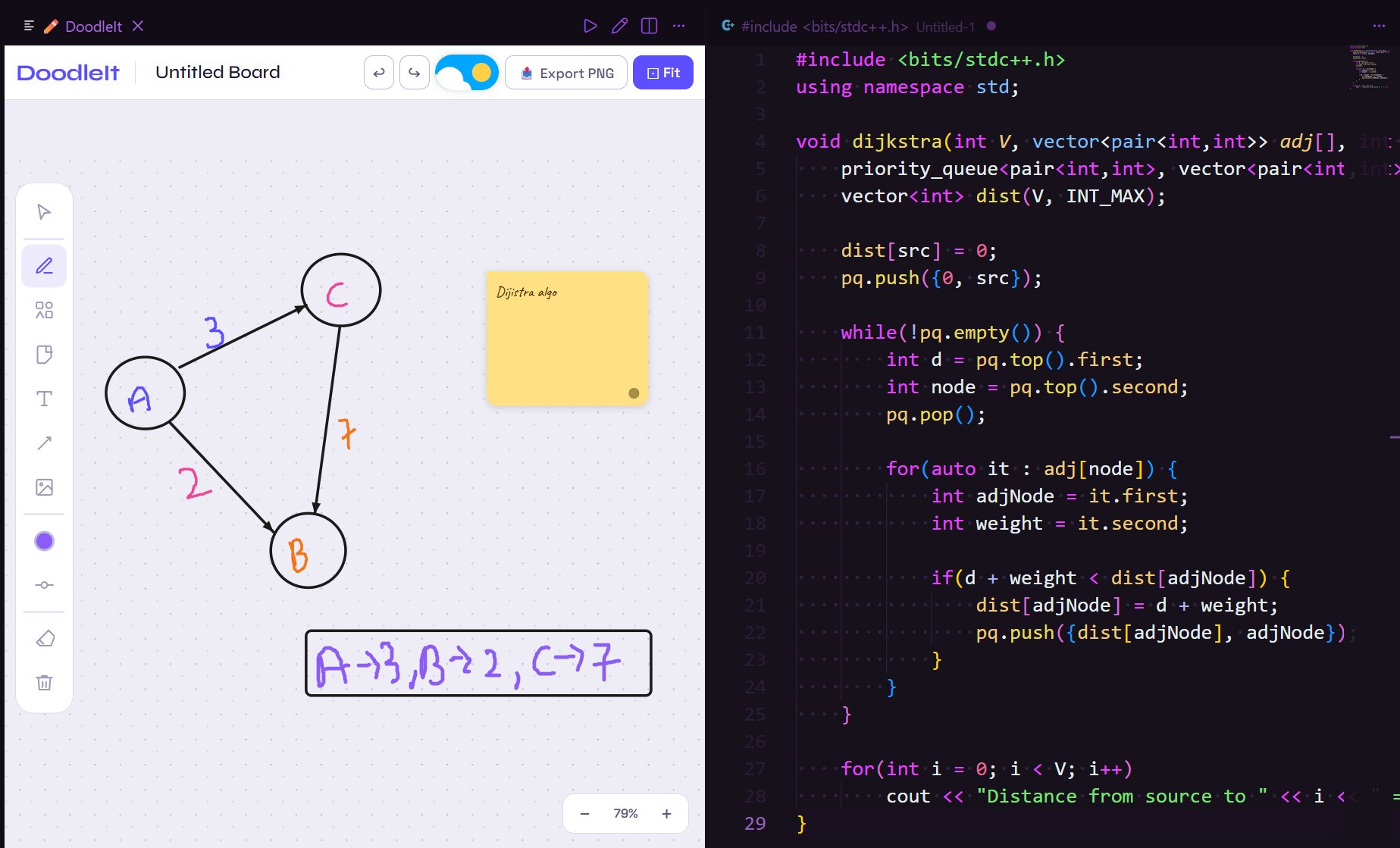Toggle the split view layout

[648, 25]
